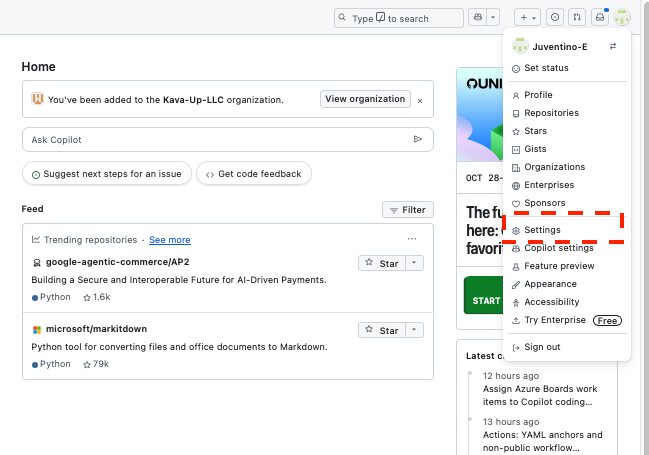Viewport: 649px width, 455px height.
Task: Click the View organization button
Action: tap(365, 99)
